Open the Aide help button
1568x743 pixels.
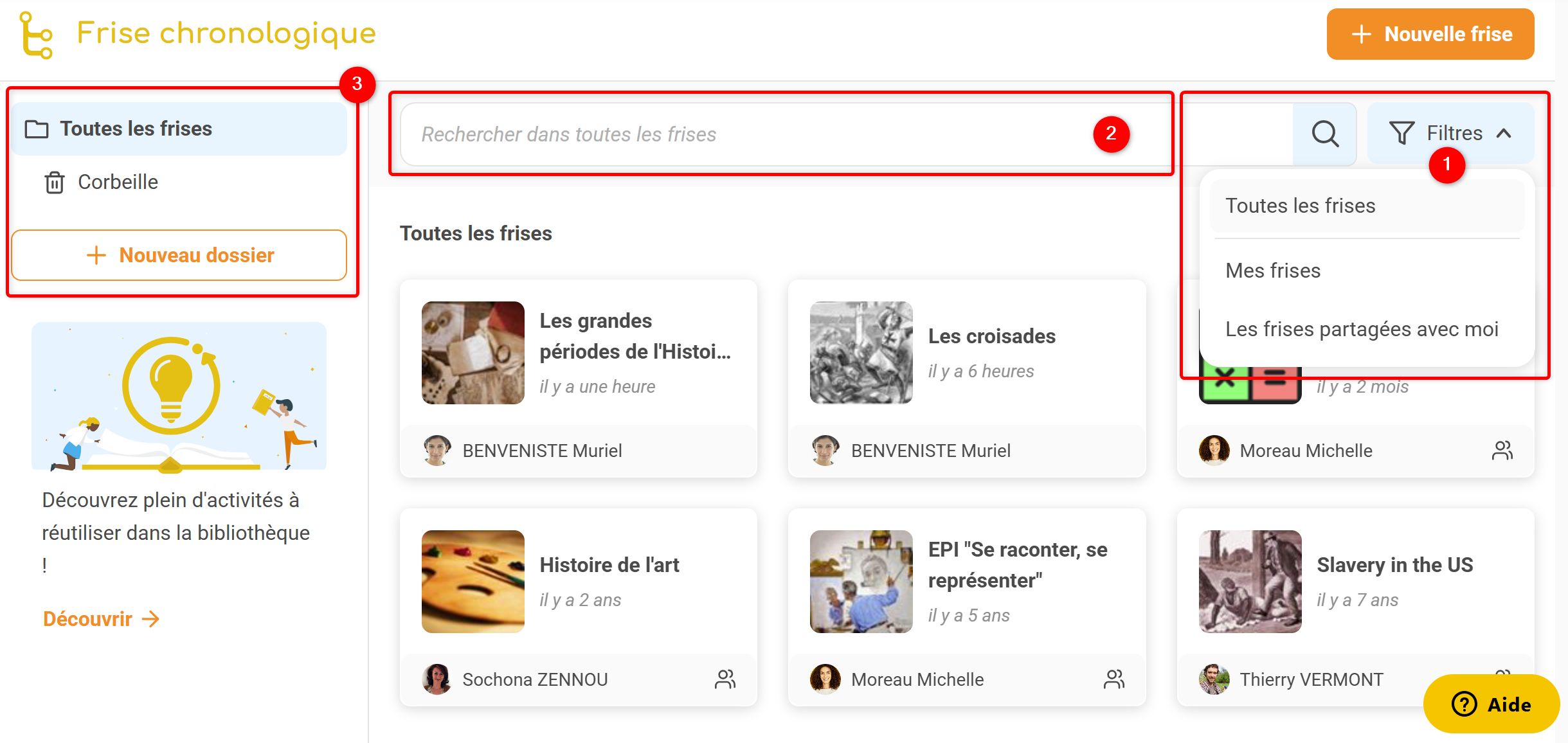[x=1491, y=704]
